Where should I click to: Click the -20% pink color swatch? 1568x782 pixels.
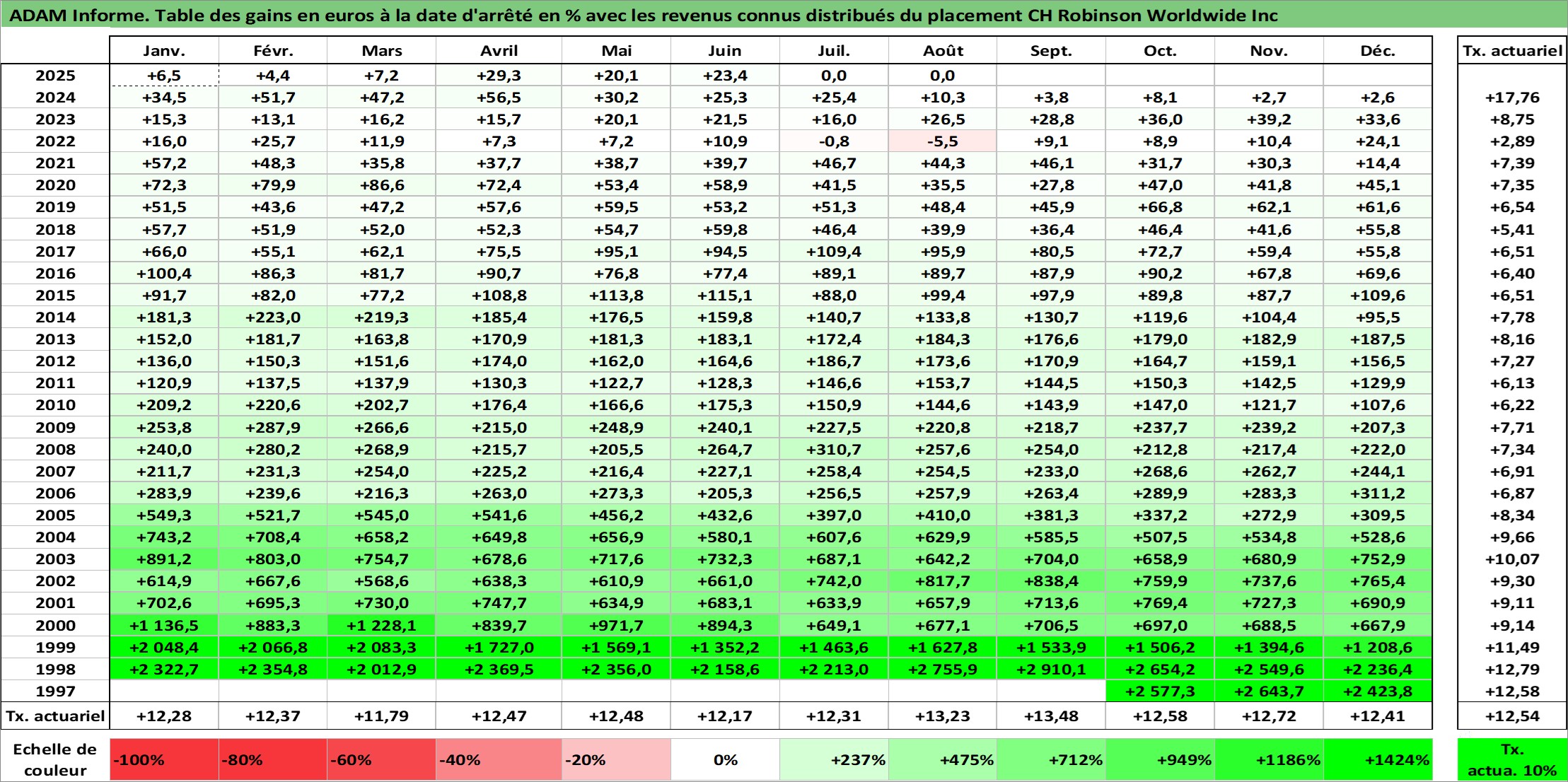tap(616, 760)
